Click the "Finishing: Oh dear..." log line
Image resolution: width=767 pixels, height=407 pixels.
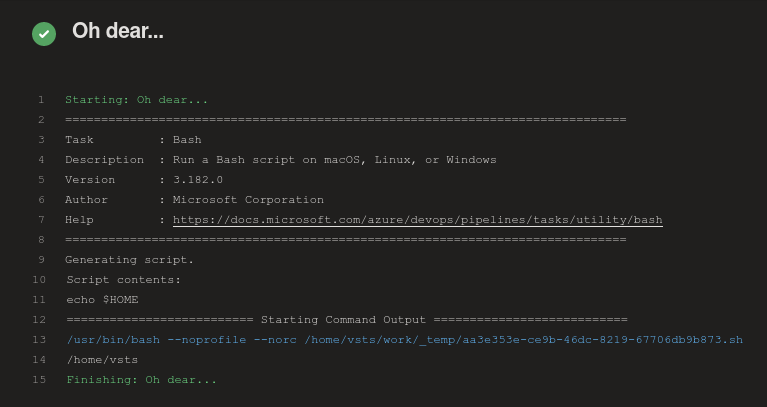click(x=141, y=380)
